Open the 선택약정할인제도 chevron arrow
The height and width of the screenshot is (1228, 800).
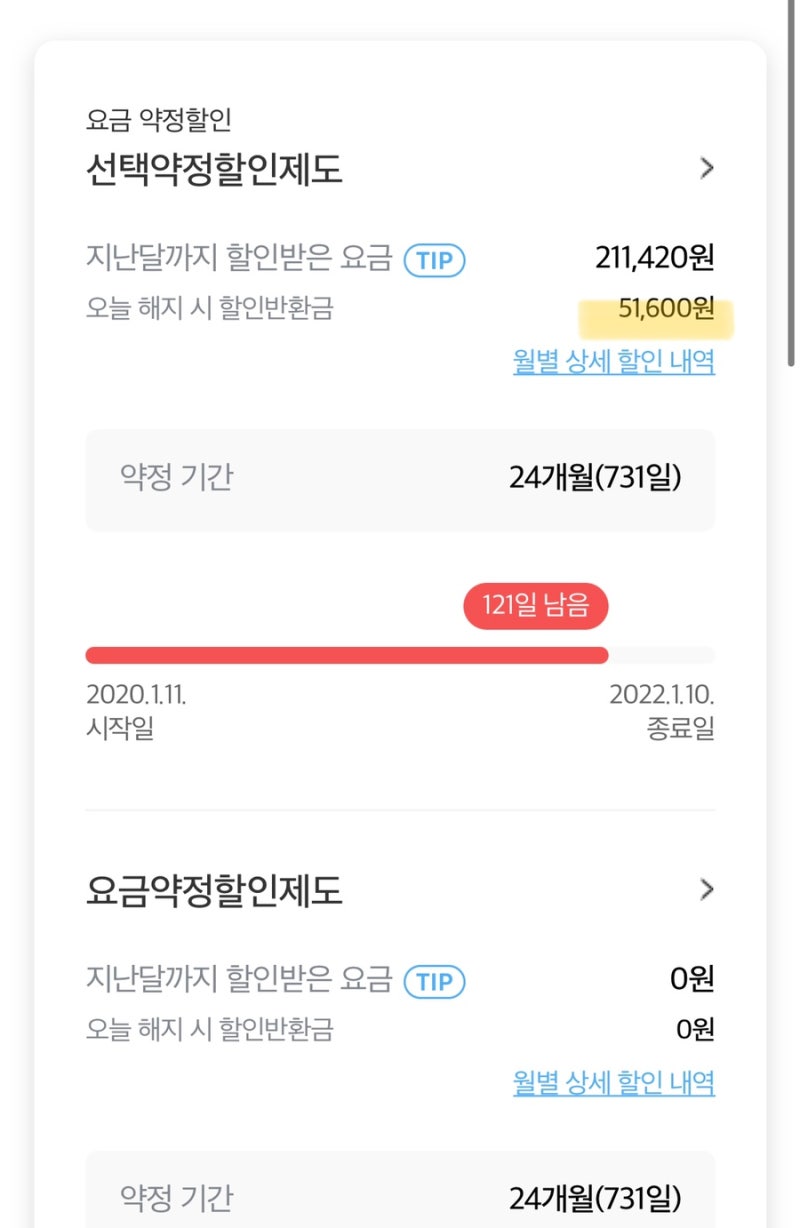(706, 168)
